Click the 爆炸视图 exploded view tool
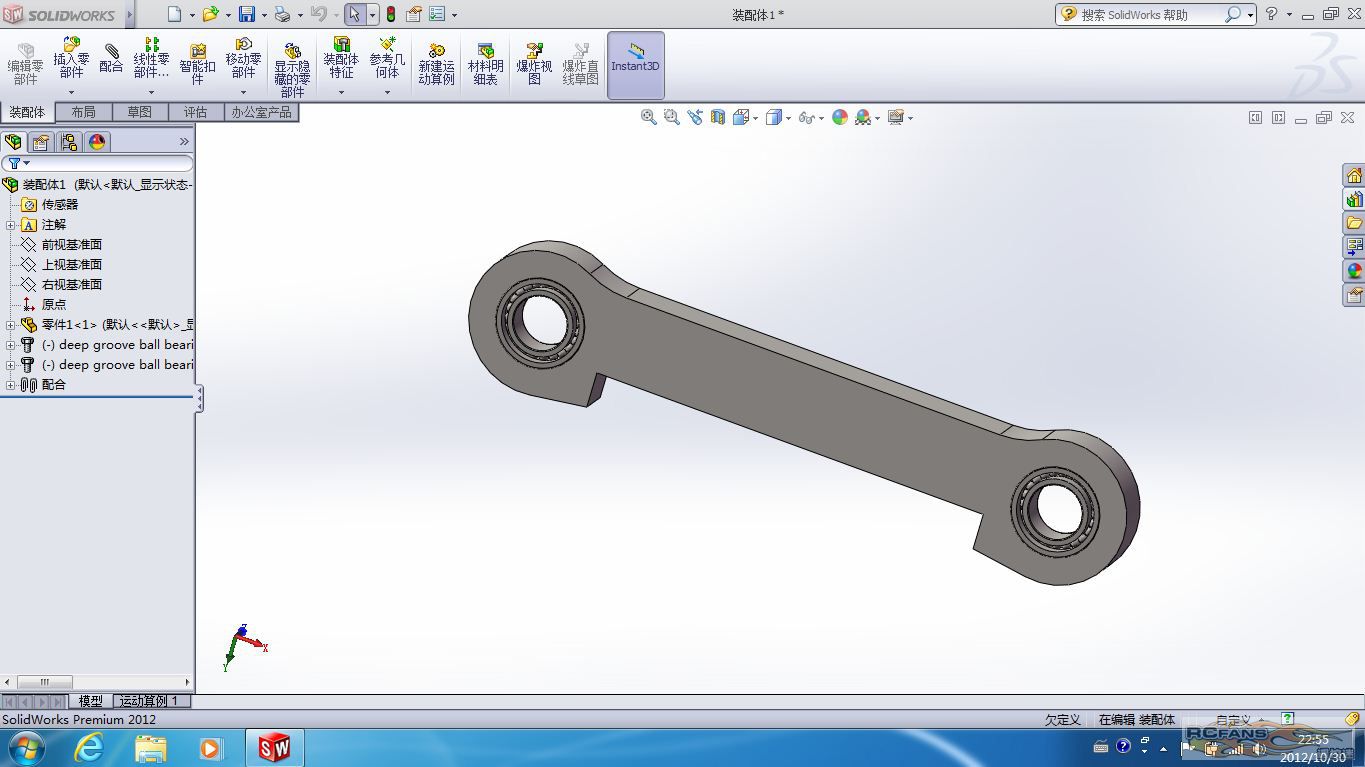 tap(534, 65)
